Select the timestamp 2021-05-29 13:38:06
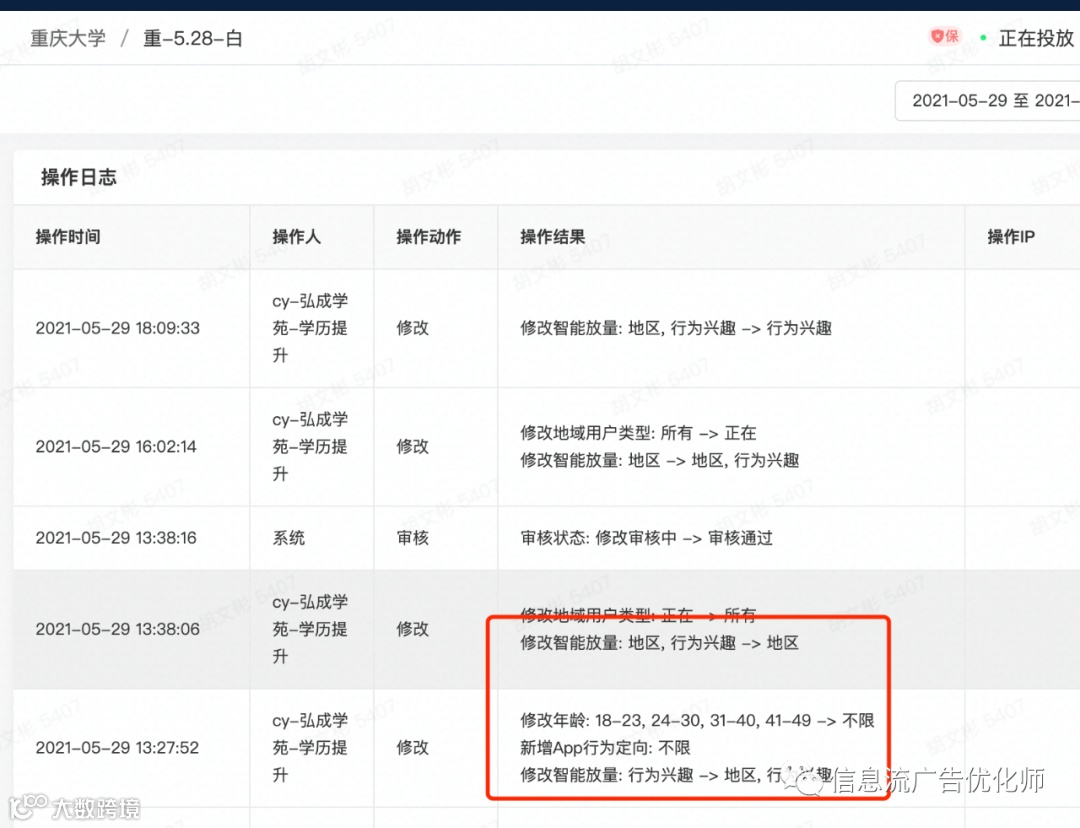This screenshot has height=828, width=1080. click(x=118, y=629)
